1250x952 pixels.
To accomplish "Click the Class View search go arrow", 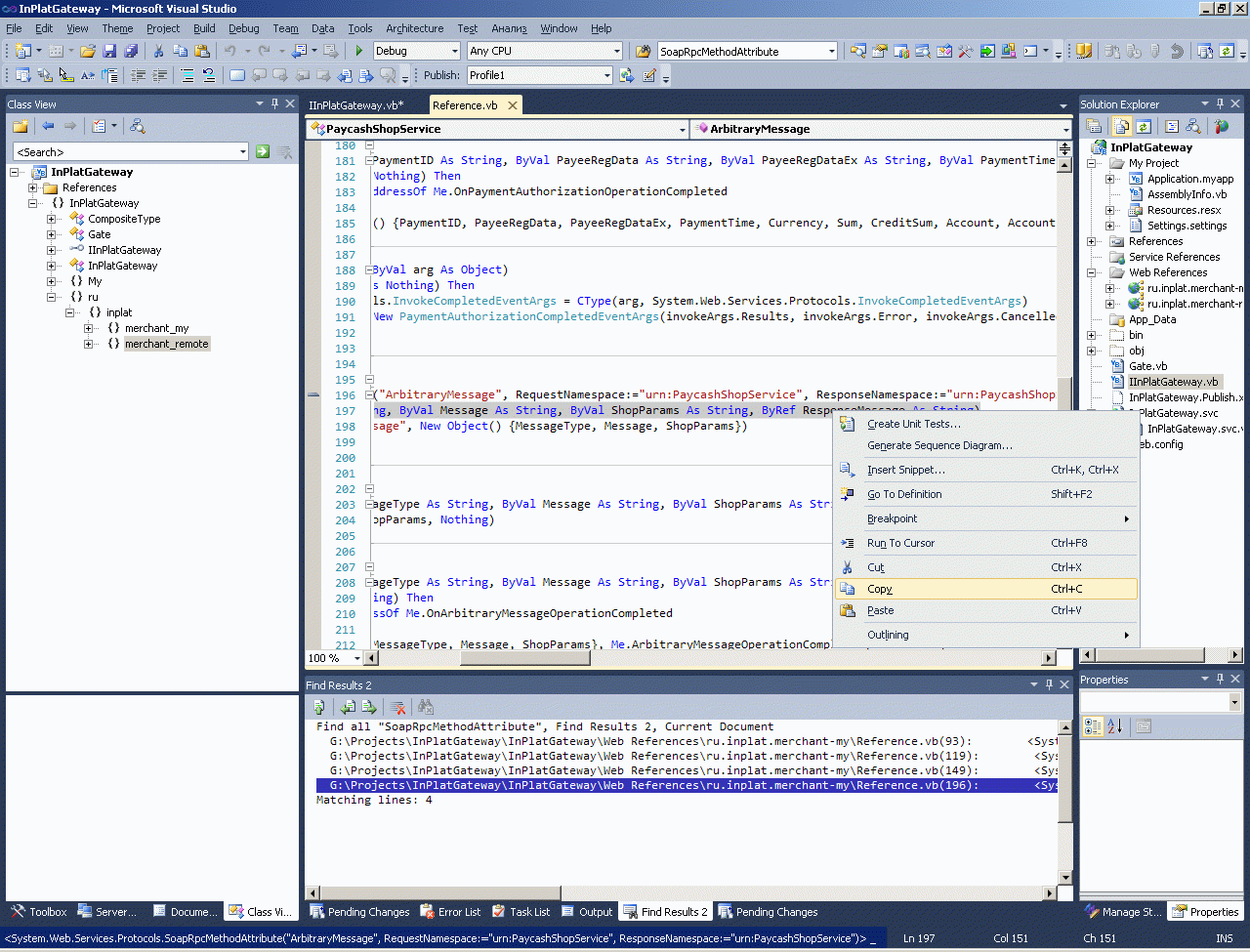I will 263,151.
